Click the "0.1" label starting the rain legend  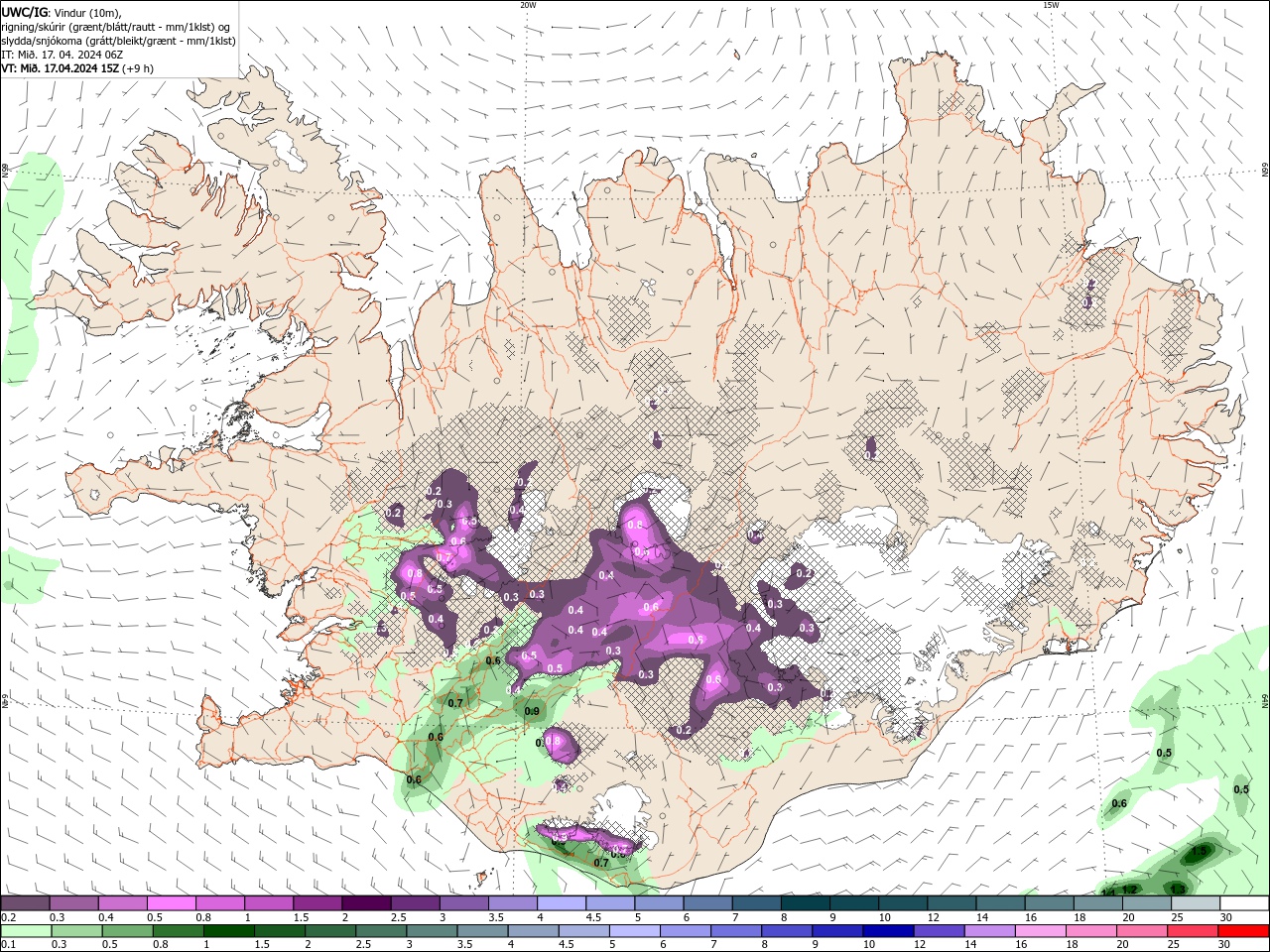coord(8,944)
